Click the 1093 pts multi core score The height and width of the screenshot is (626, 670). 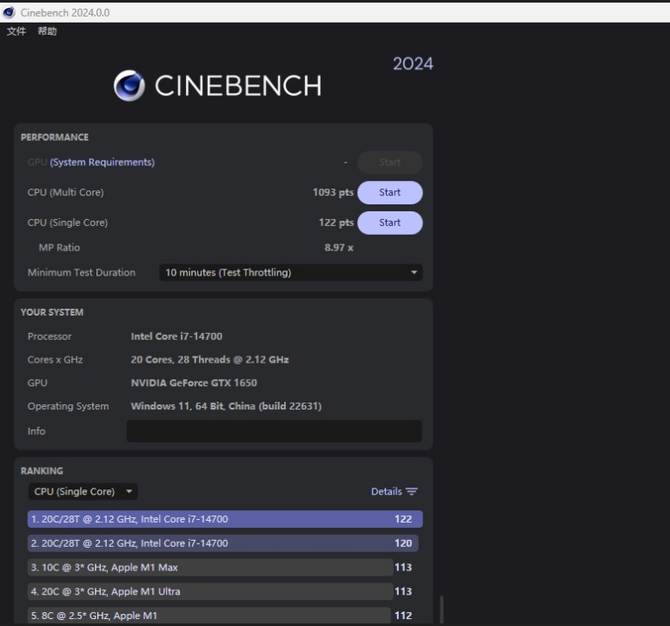tap(333, 192)
